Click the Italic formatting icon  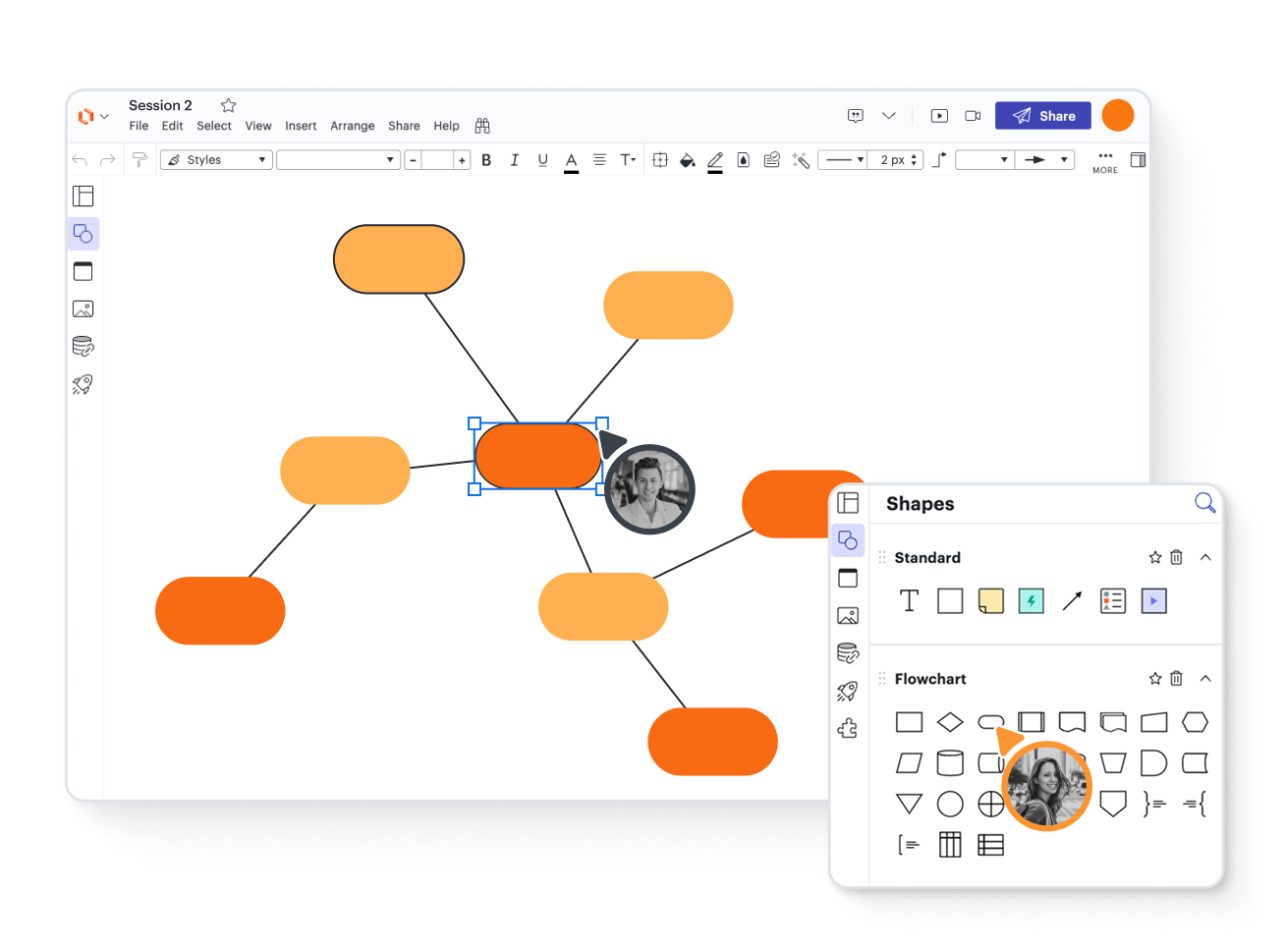[514, 160]
